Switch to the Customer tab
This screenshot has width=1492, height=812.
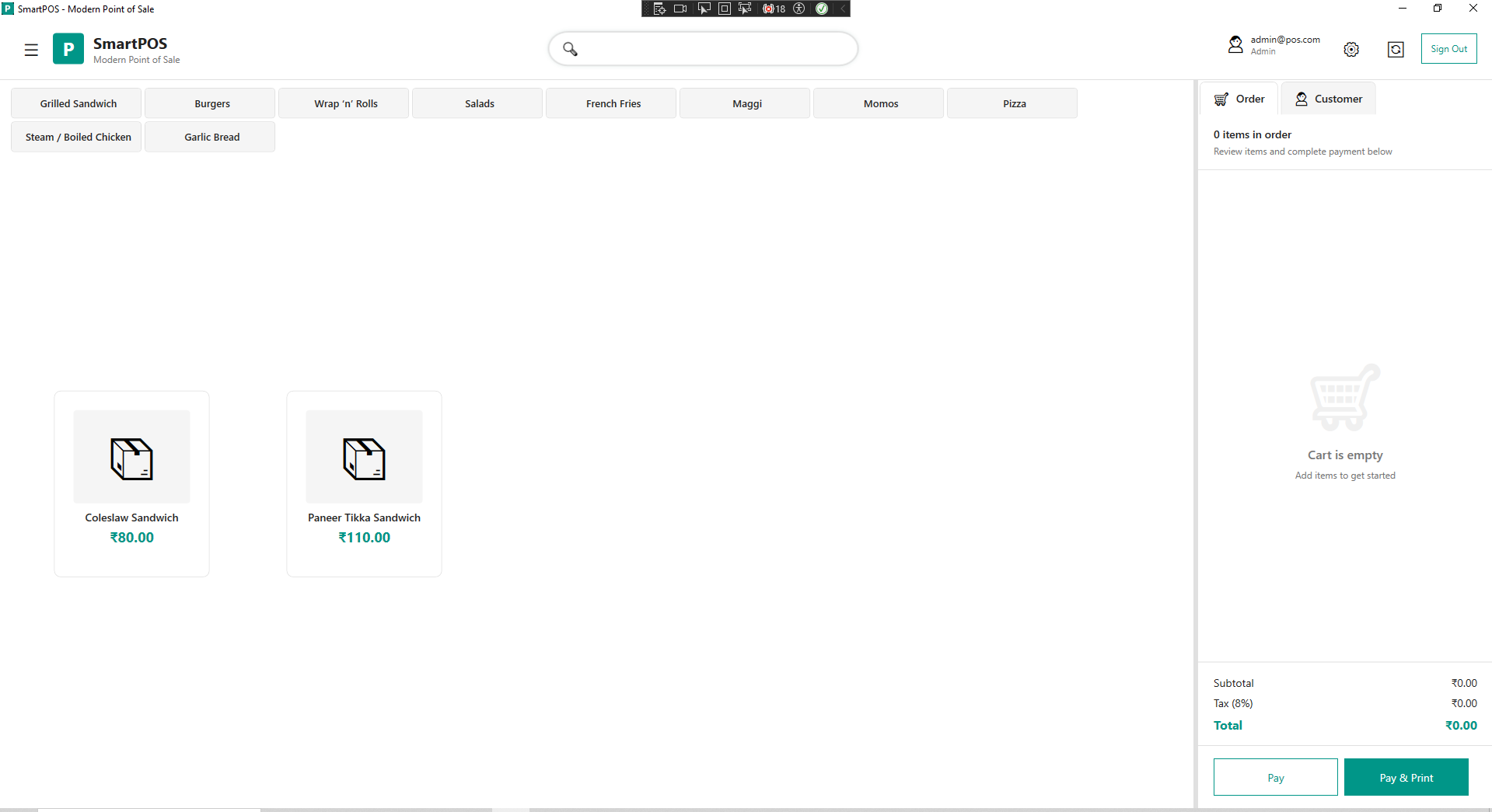pyautogui.click(x=1328, y=99)
